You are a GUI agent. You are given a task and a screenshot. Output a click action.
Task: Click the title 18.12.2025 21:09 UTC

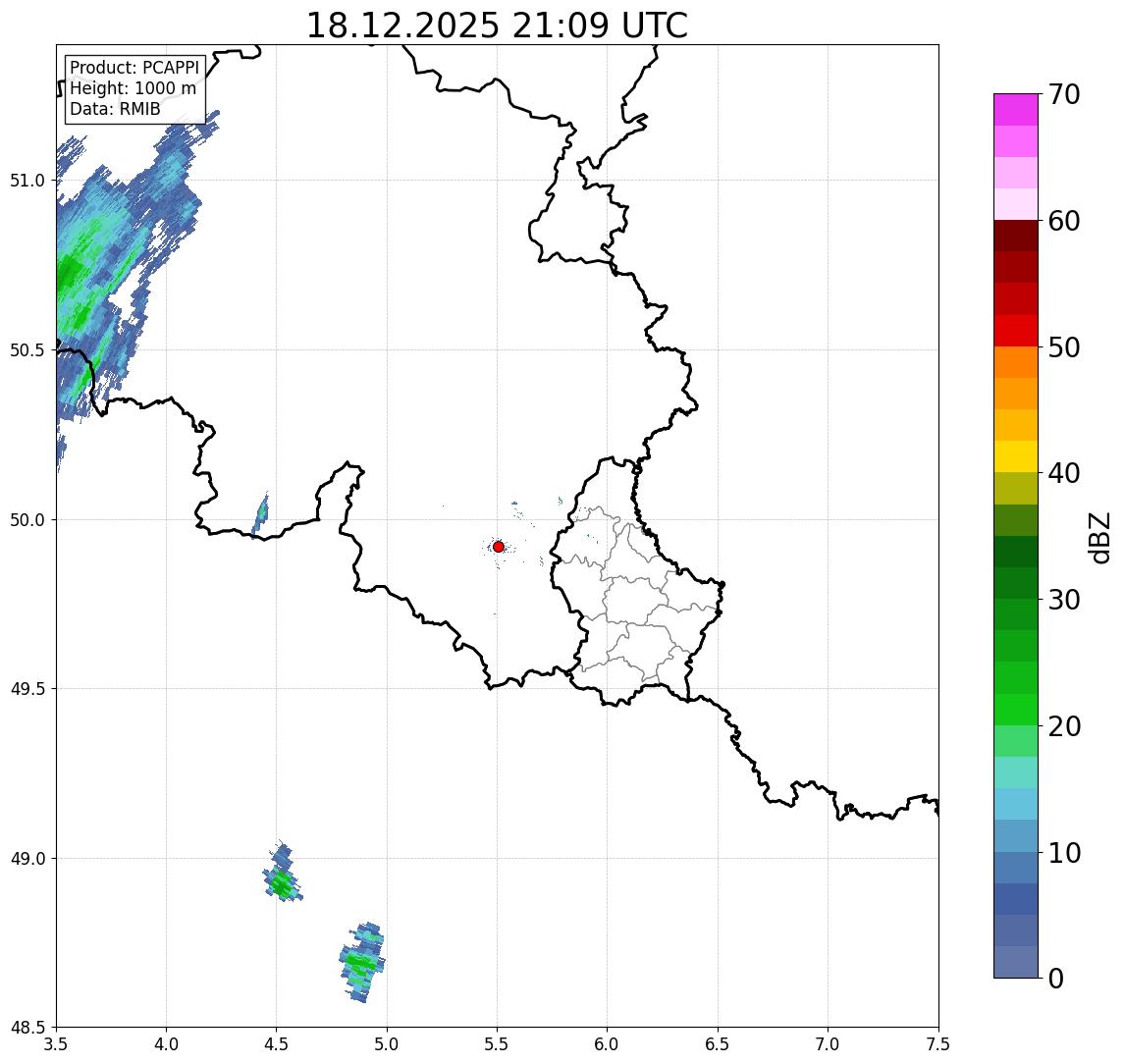point(497,26)
